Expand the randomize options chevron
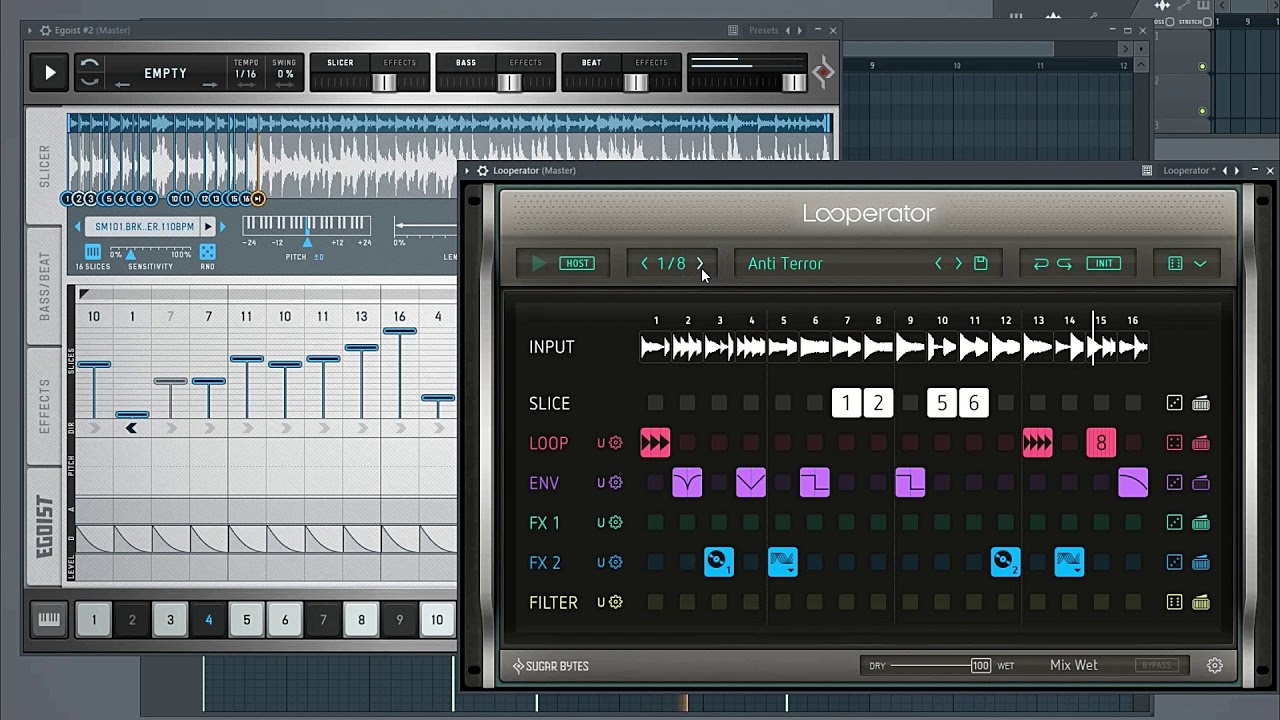1280x720 pixels. click(x=1200, y=263)
